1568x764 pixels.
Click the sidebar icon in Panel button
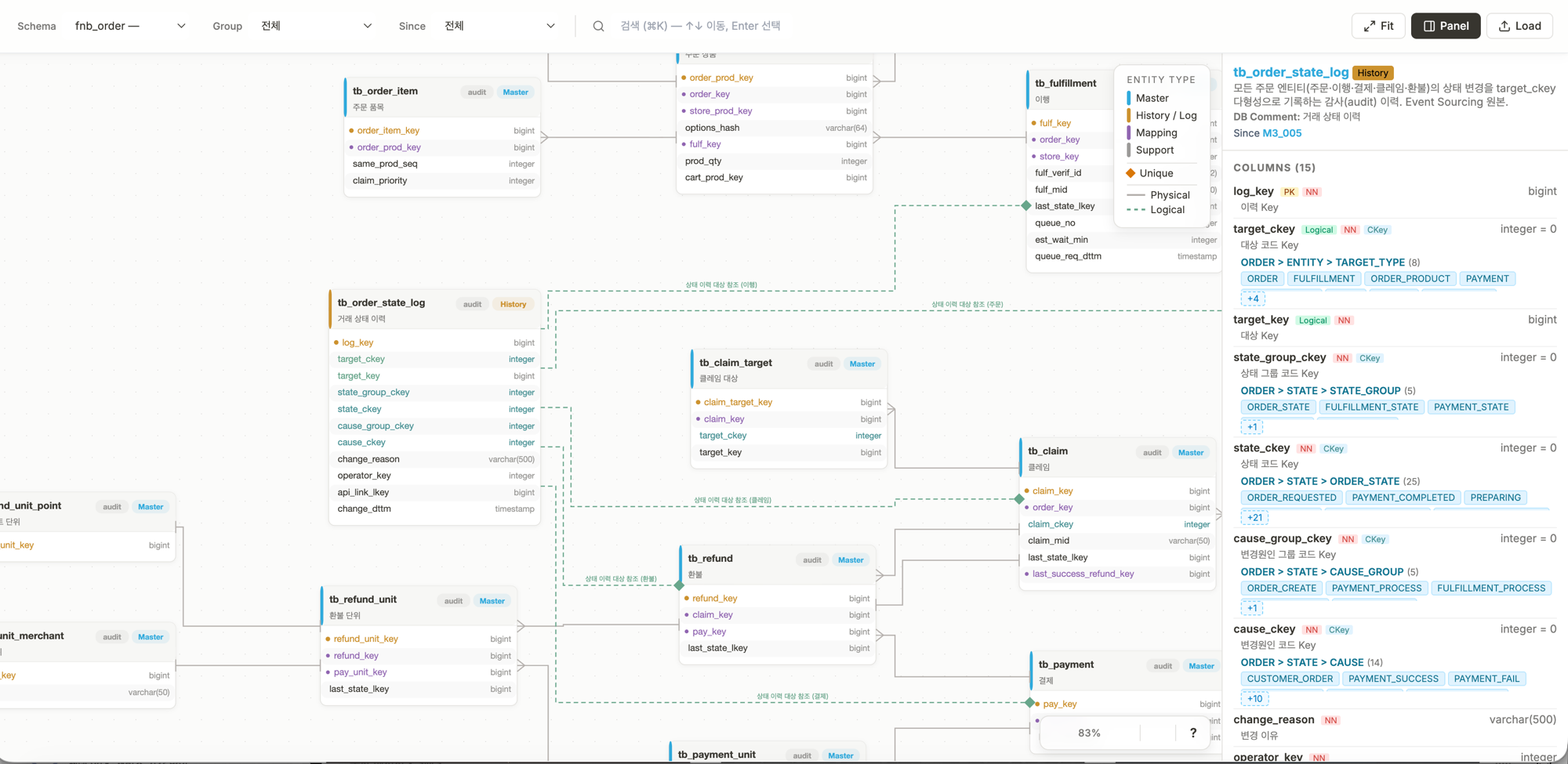tap(1429, 26)
